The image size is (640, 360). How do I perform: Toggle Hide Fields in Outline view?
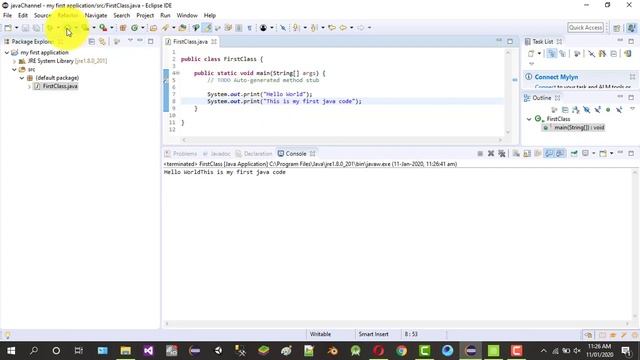coord(587,110)
